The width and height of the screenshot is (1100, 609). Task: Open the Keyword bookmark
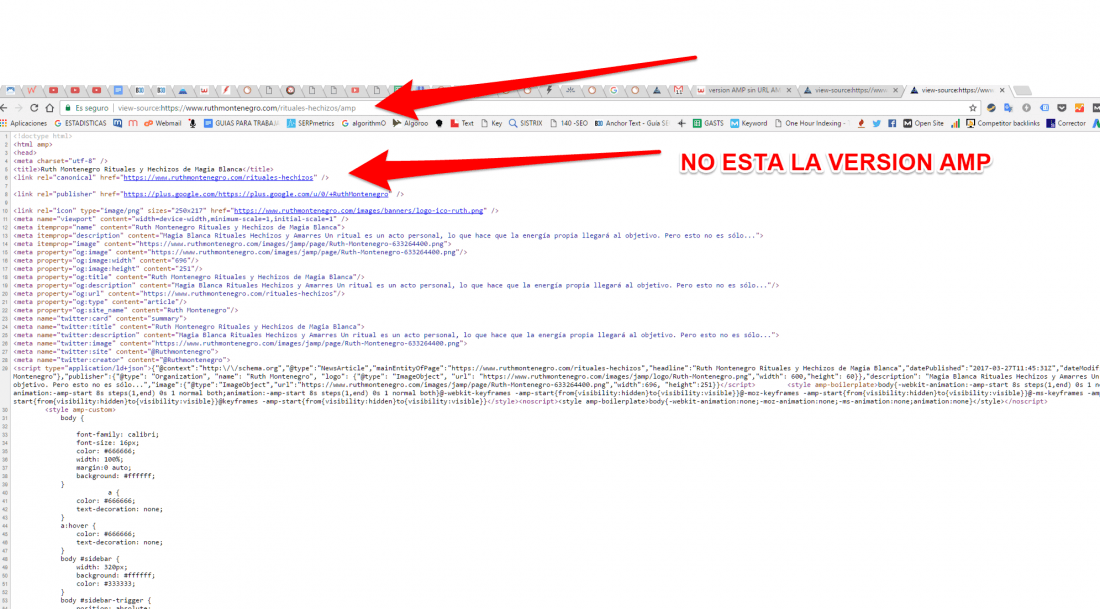(749, 123)
